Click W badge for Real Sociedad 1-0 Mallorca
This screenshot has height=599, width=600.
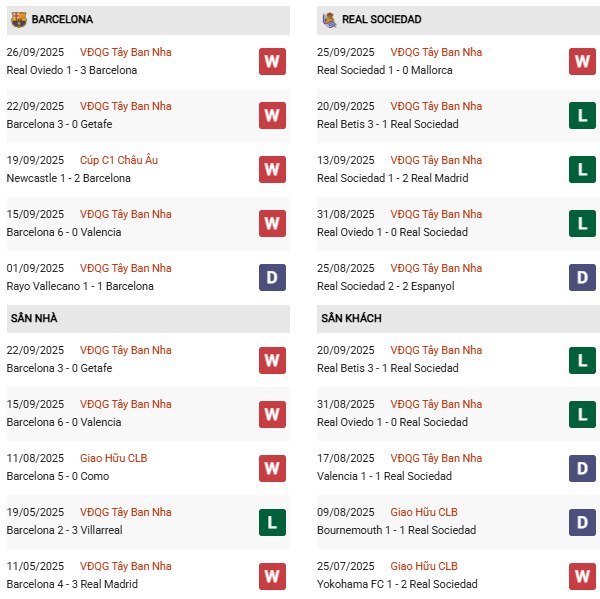(582, 61)
